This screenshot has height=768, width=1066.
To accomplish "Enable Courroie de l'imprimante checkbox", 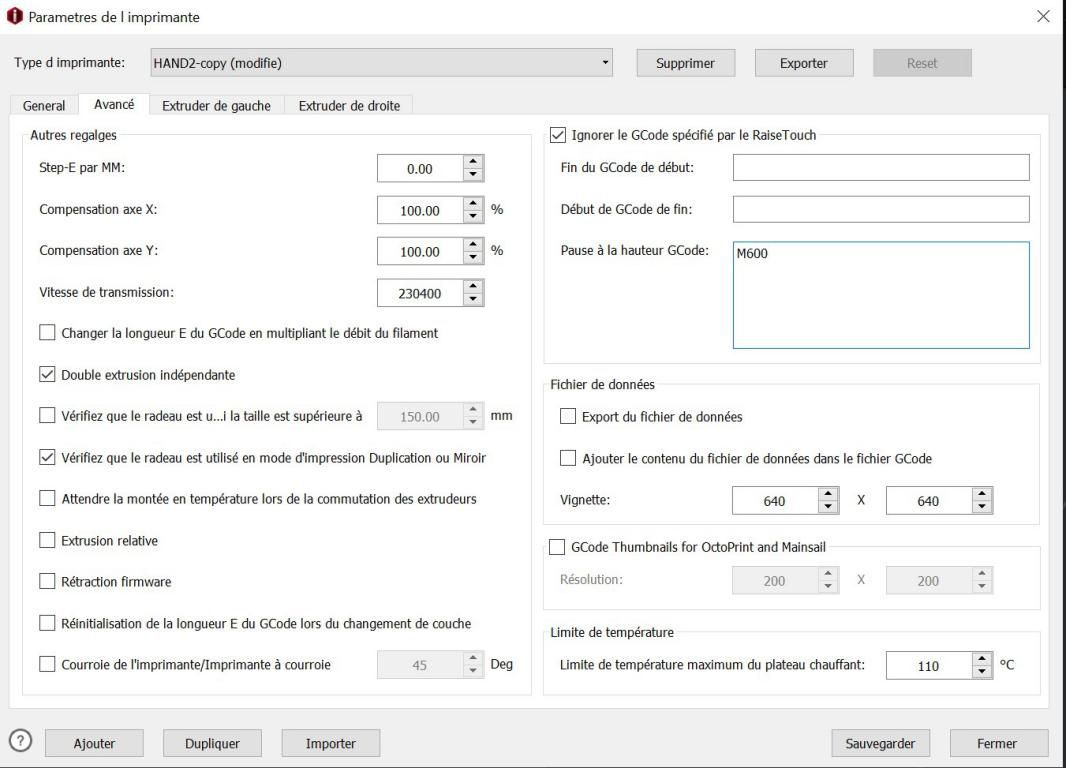I will [x=47, y=664].
